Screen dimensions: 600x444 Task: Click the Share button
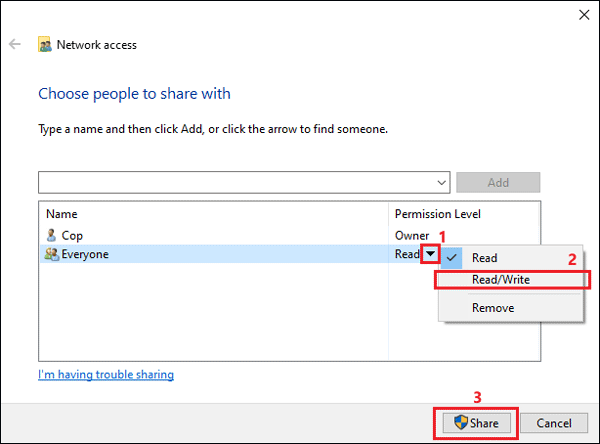(476, 423)
